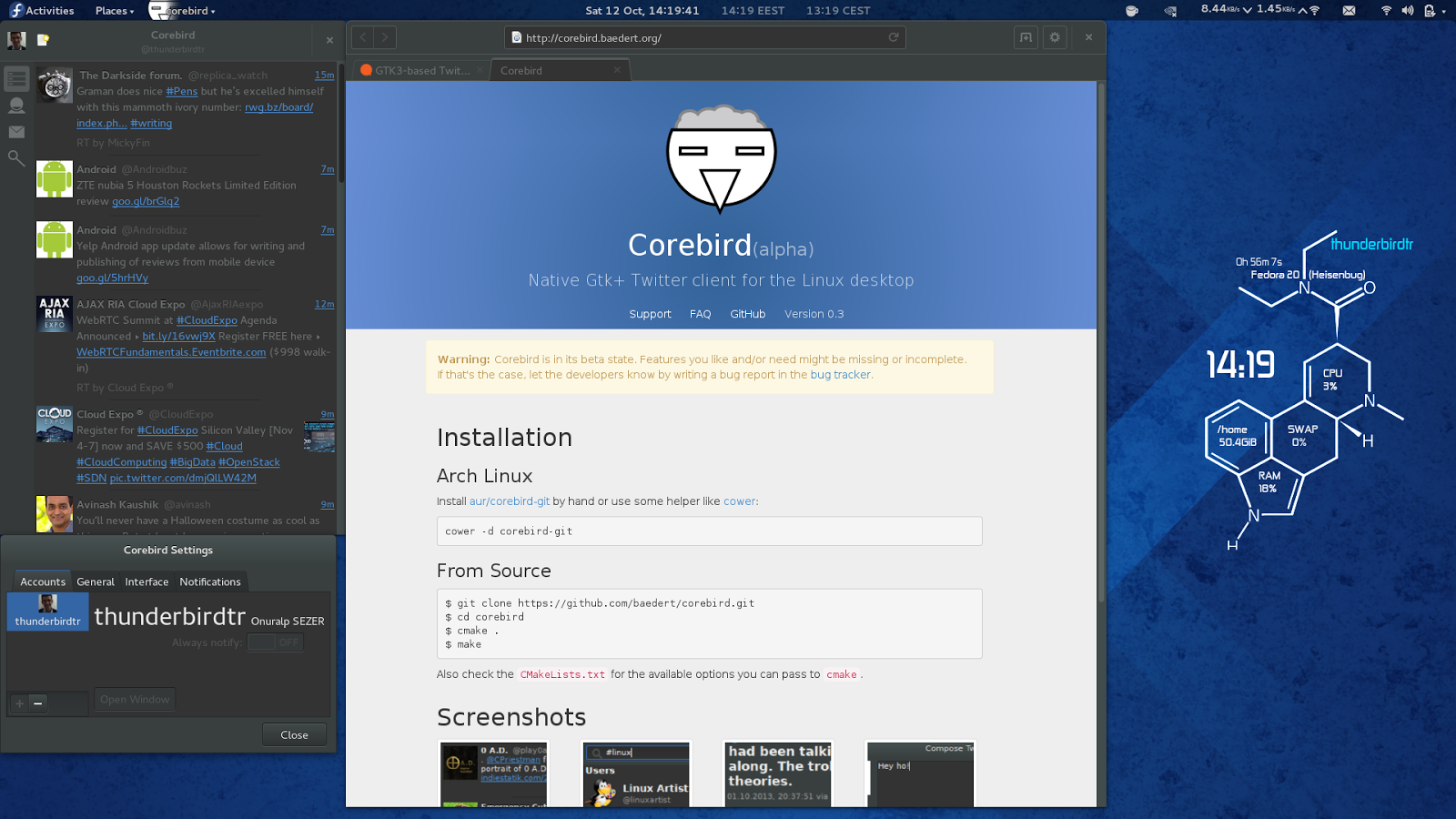Select the thunderbirdtr account in settings list
The height and width of the screenshot is (819, 1456).
[x=48, y=612]
